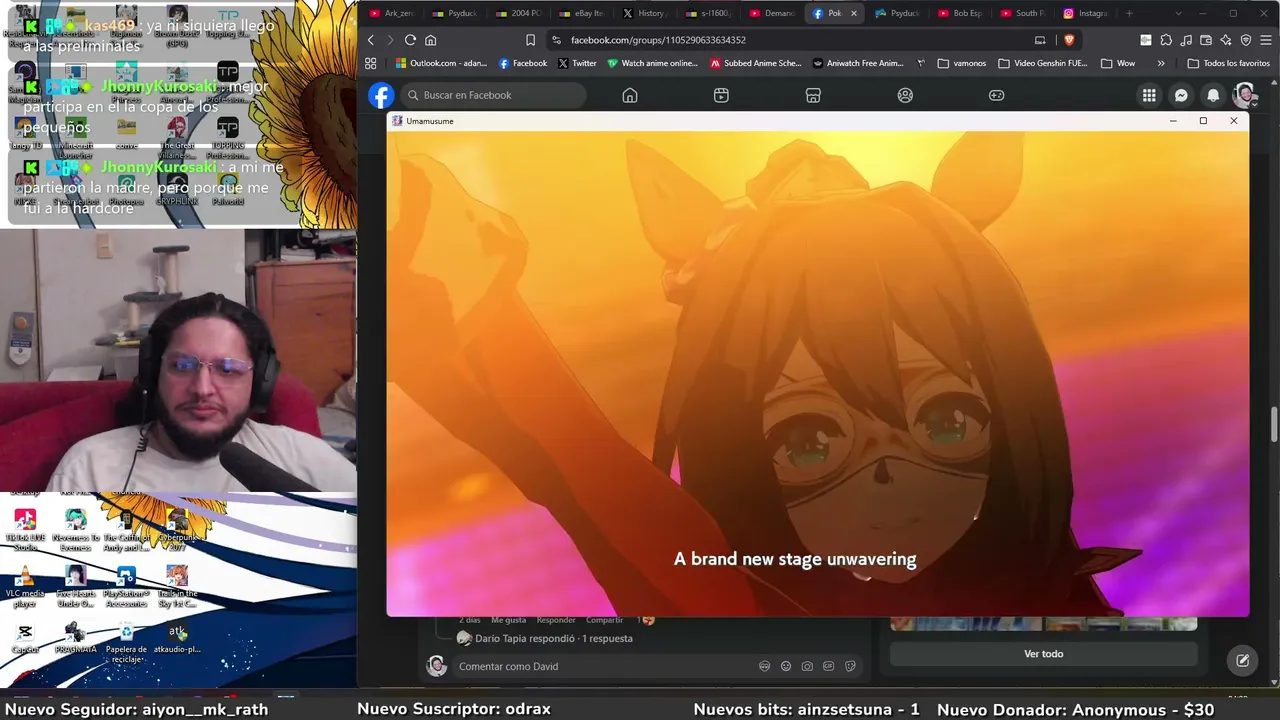Screen dimensions: 1280x720
Task: Add a GIF to the comment
Action: tap(829, 666)
